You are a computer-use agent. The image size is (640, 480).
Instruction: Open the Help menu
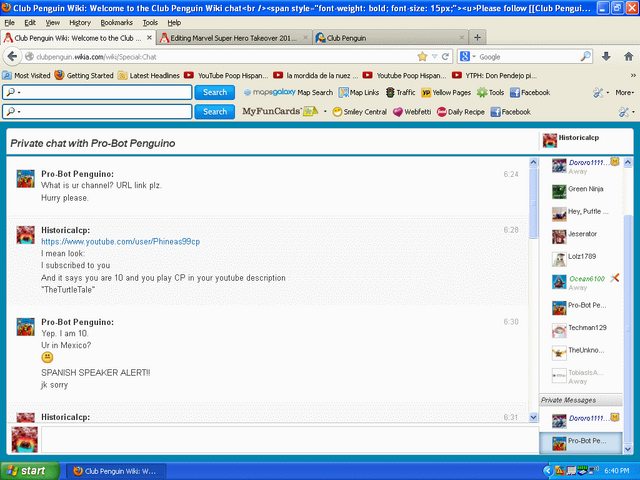174,22
